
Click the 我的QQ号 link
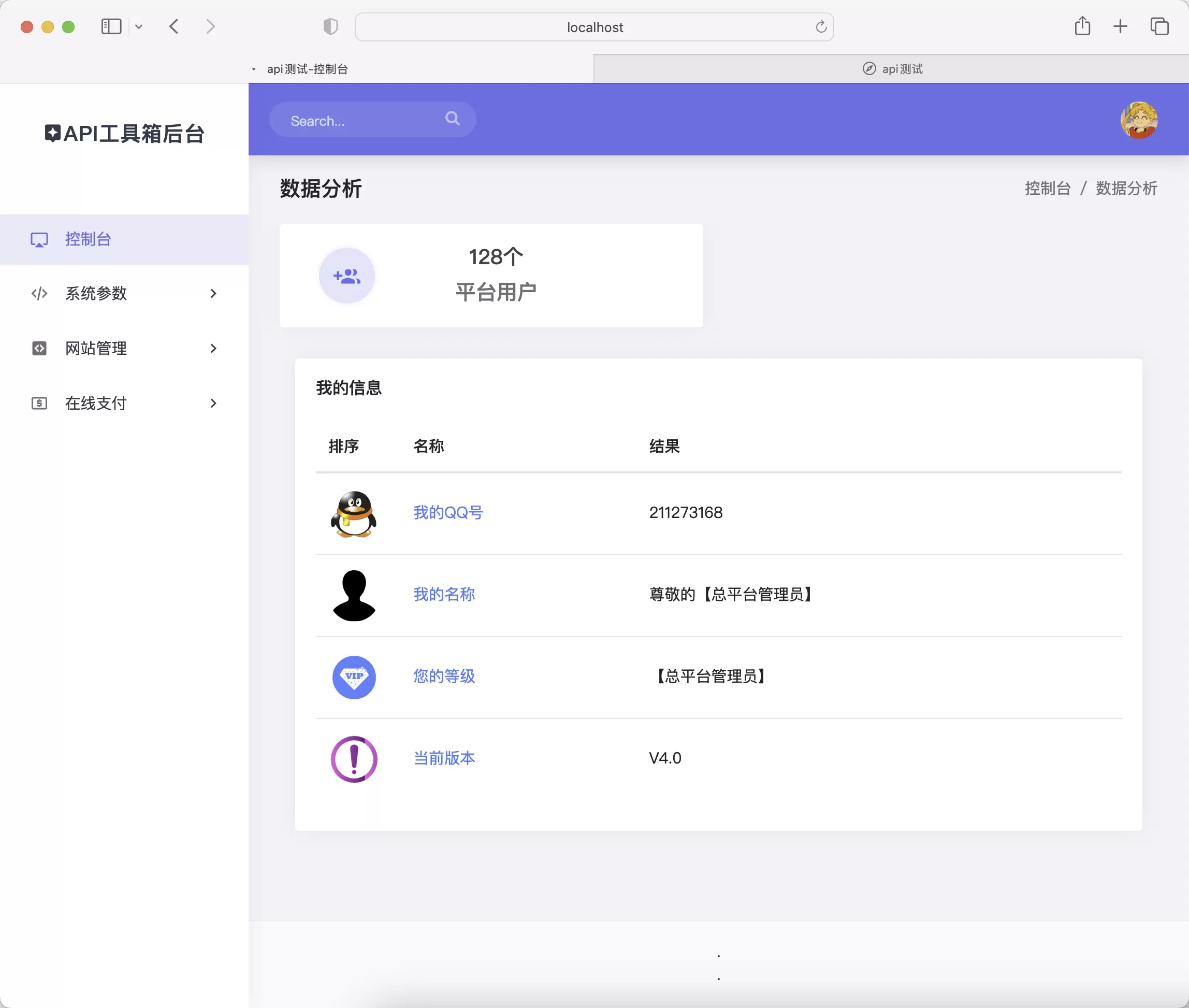(x=448, y=512)
